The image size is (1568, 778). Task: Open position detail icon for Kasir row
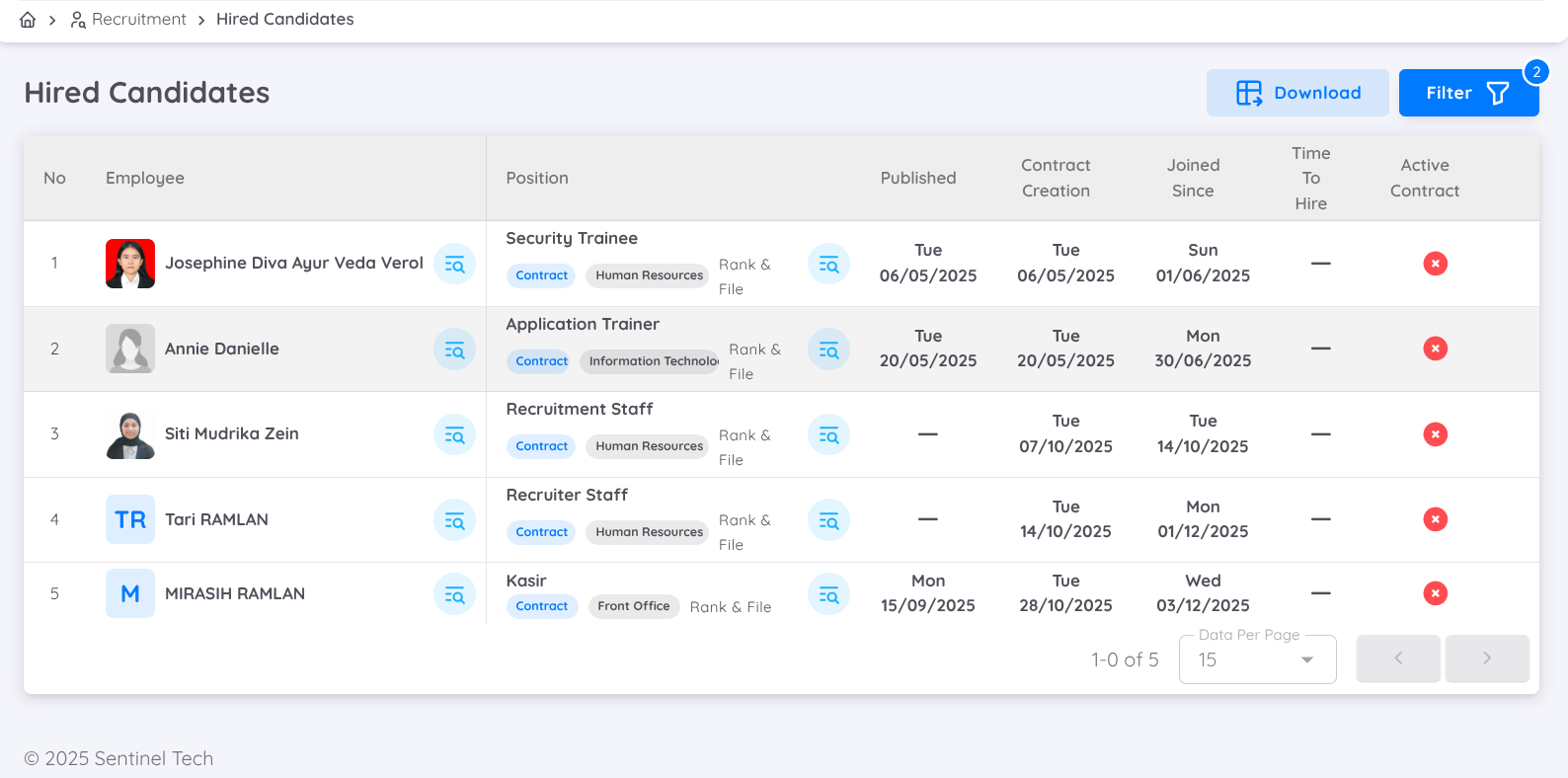click(x=828, y=594)
